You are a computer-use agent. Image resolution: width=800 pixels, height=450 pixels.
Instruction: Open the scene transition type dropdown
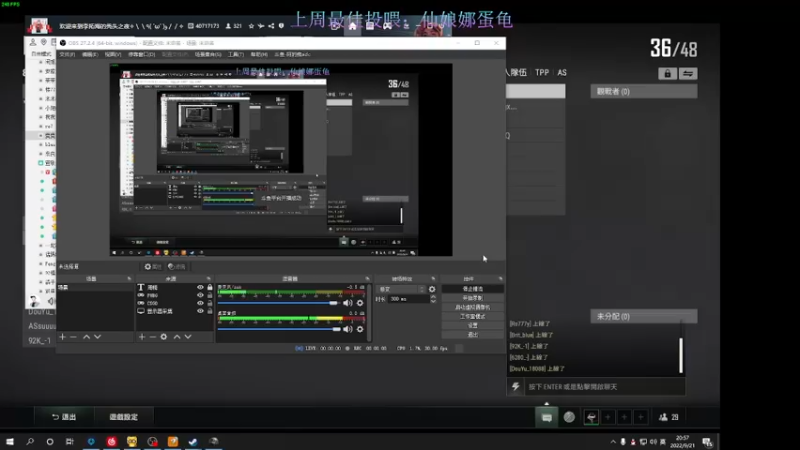pos(401,289)
